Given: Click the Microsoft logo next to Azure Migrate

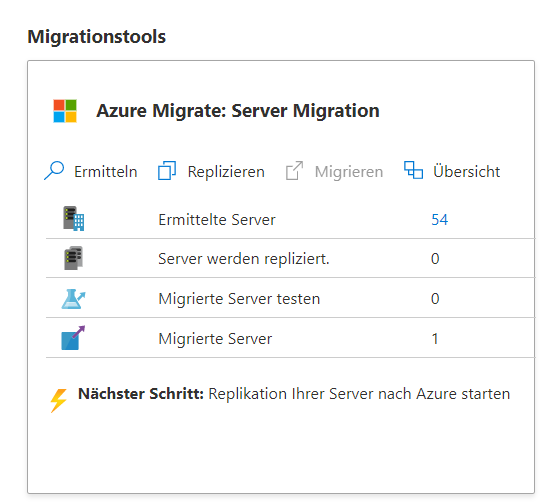Looking at the screenshot, I should (65, 111).
